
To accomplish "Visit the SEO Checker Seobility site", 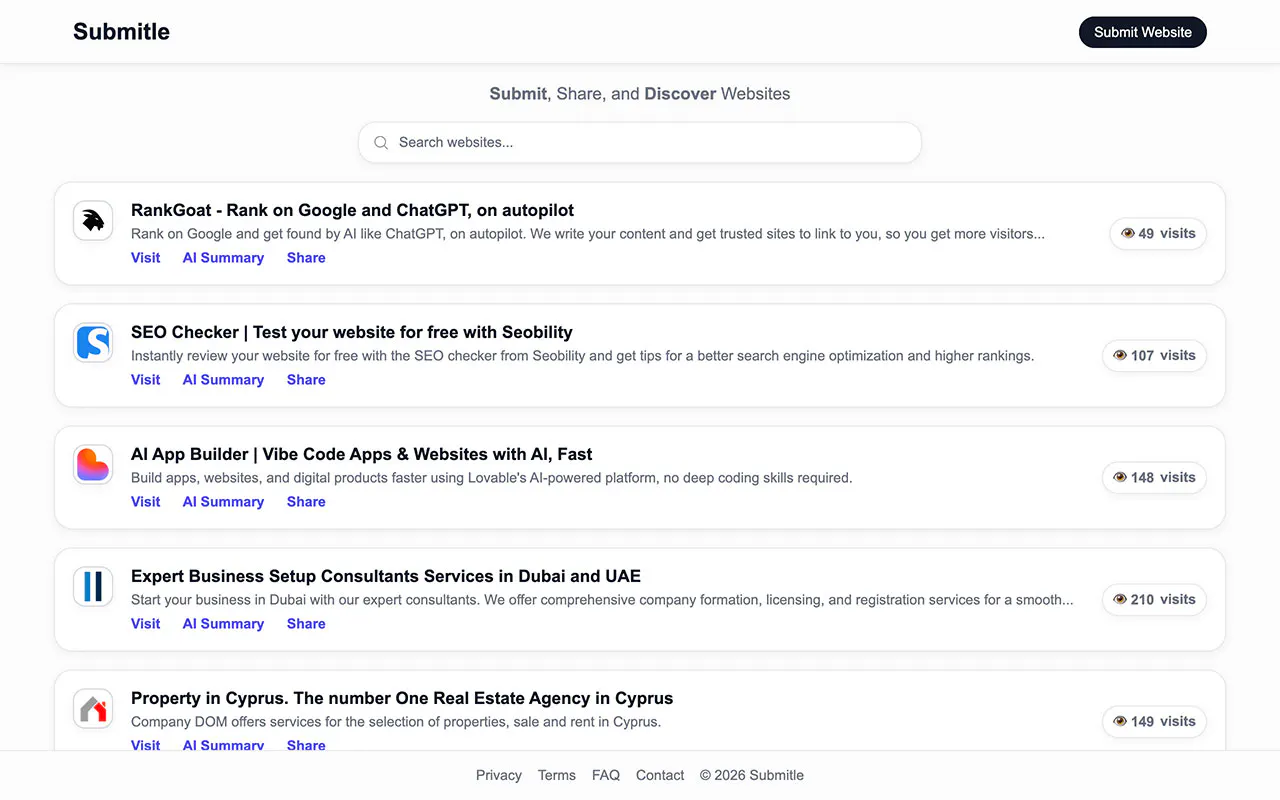I will coord(145,380).
